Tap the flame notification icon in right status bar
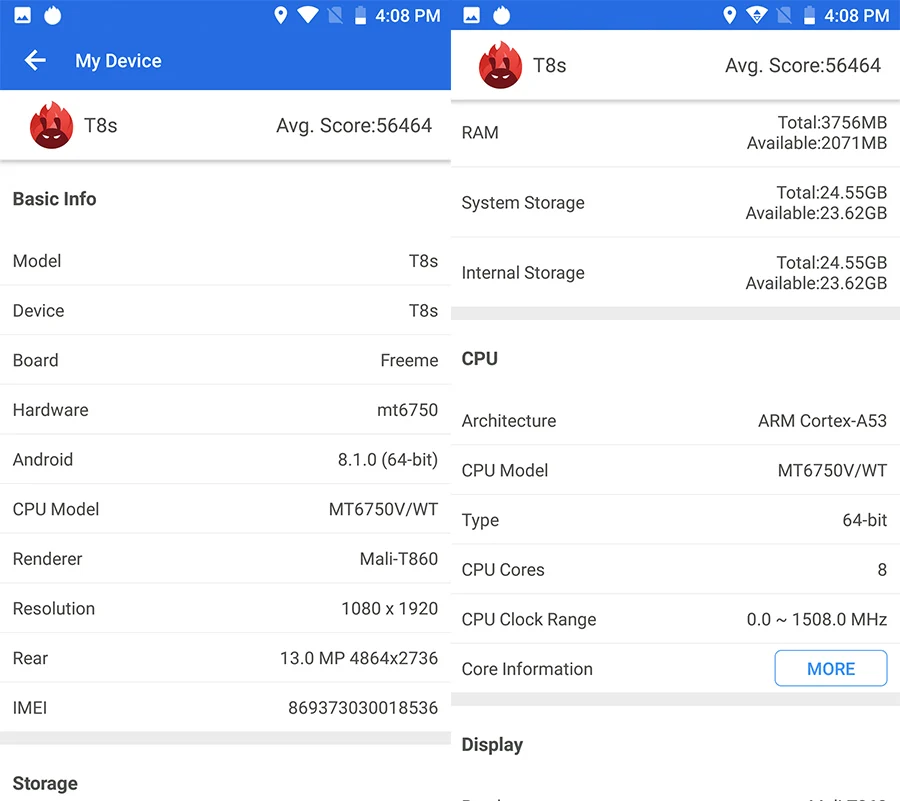 (502, 15)
